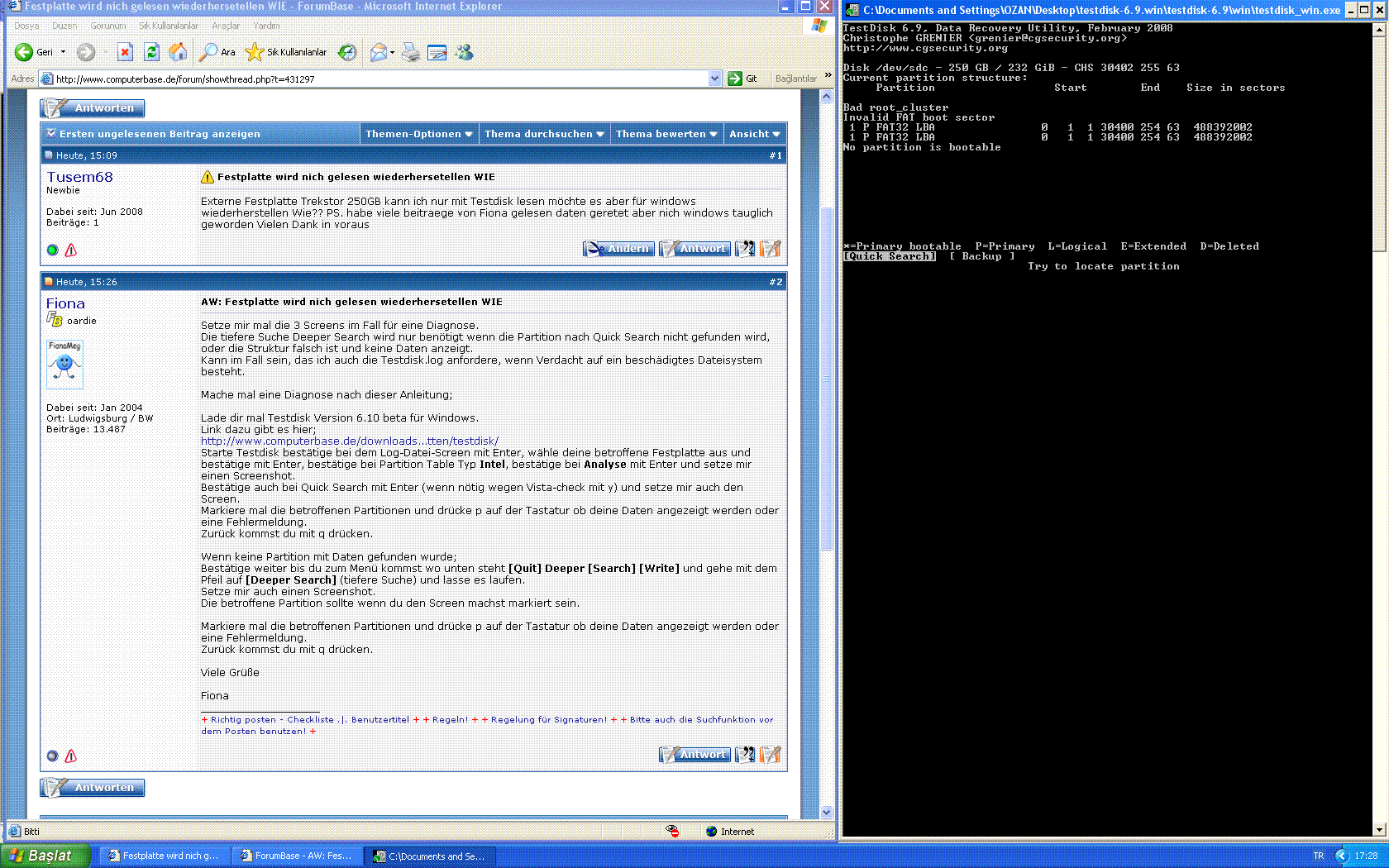Stop loading the page with the red X icon
Screen dimensions: 1389x868
click(x=126, y=52)
